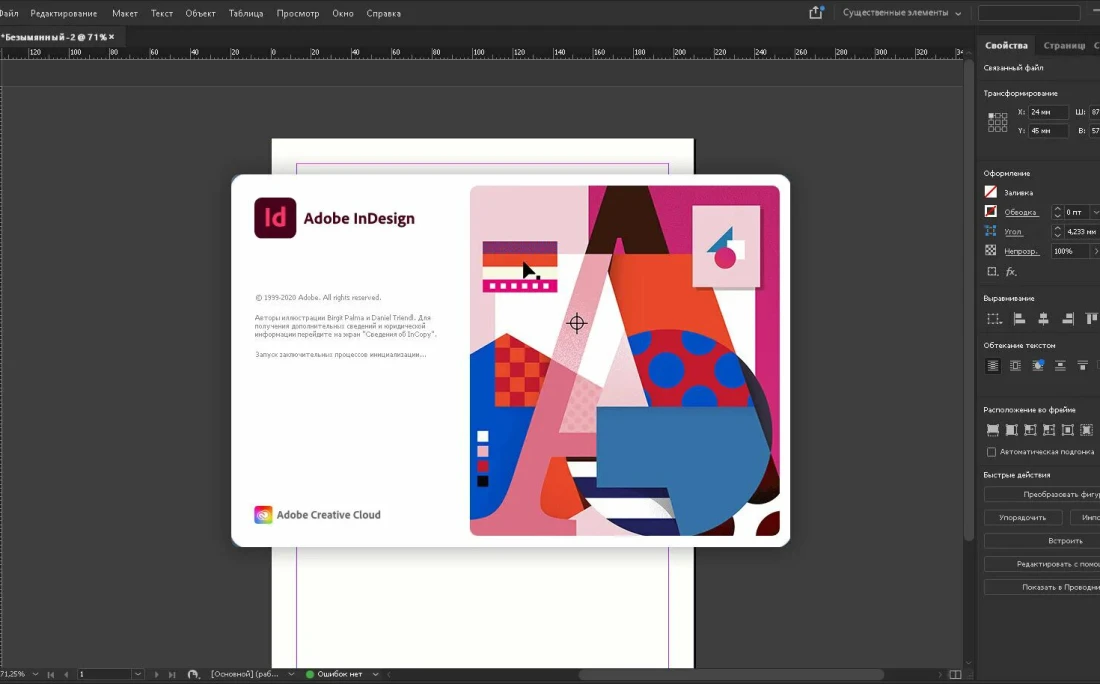Open the Ошибок нет preflight dropdown
This screenshot has width=1100, height=684.
[x=376, y=675]
